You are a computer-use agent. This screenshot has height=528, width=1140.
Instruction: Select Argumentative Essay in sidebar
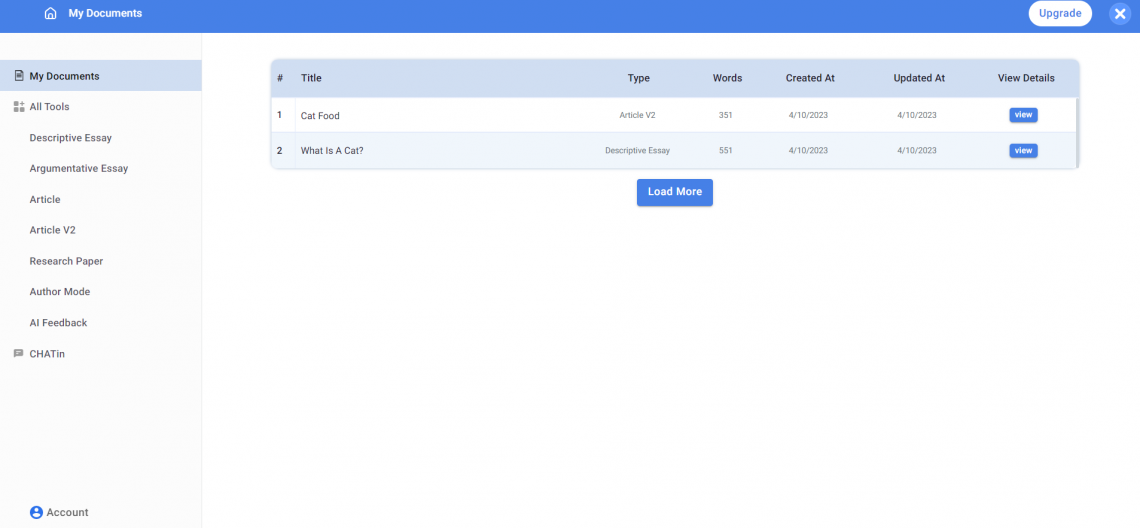tap(79, 169)
